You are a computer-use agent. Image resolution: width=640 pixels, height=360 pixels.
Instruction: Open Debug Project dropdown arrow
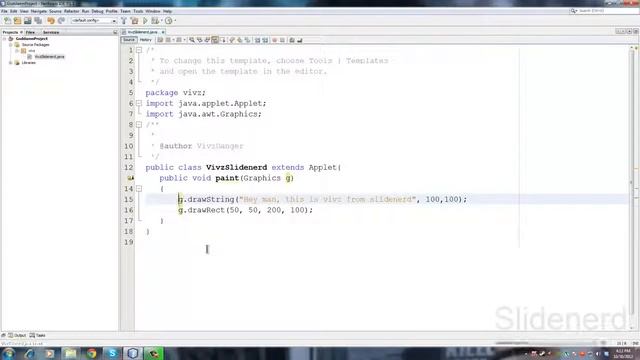[162, 20]
